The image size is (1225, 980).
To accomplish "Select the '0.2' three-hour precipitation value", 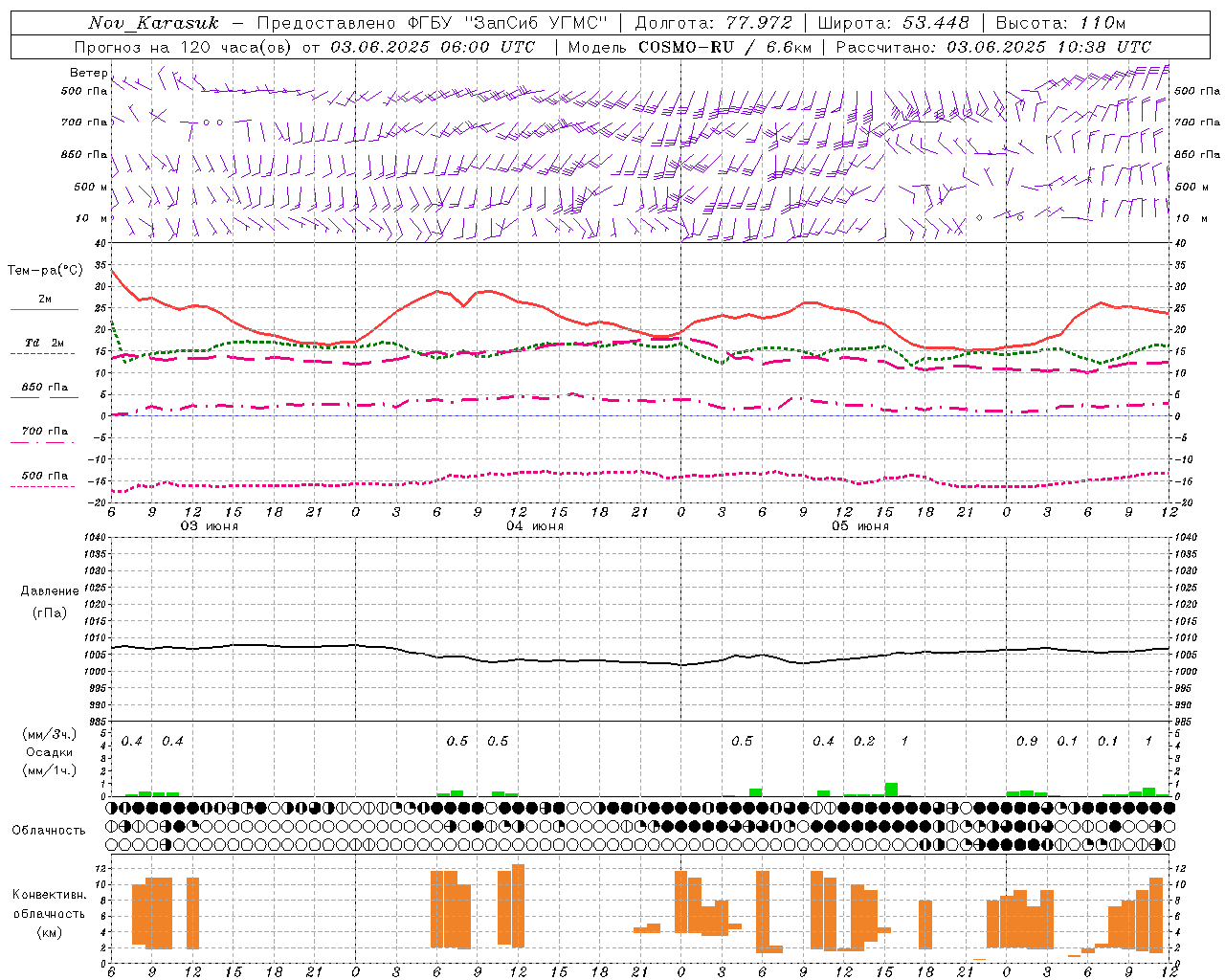I will 864,741.
